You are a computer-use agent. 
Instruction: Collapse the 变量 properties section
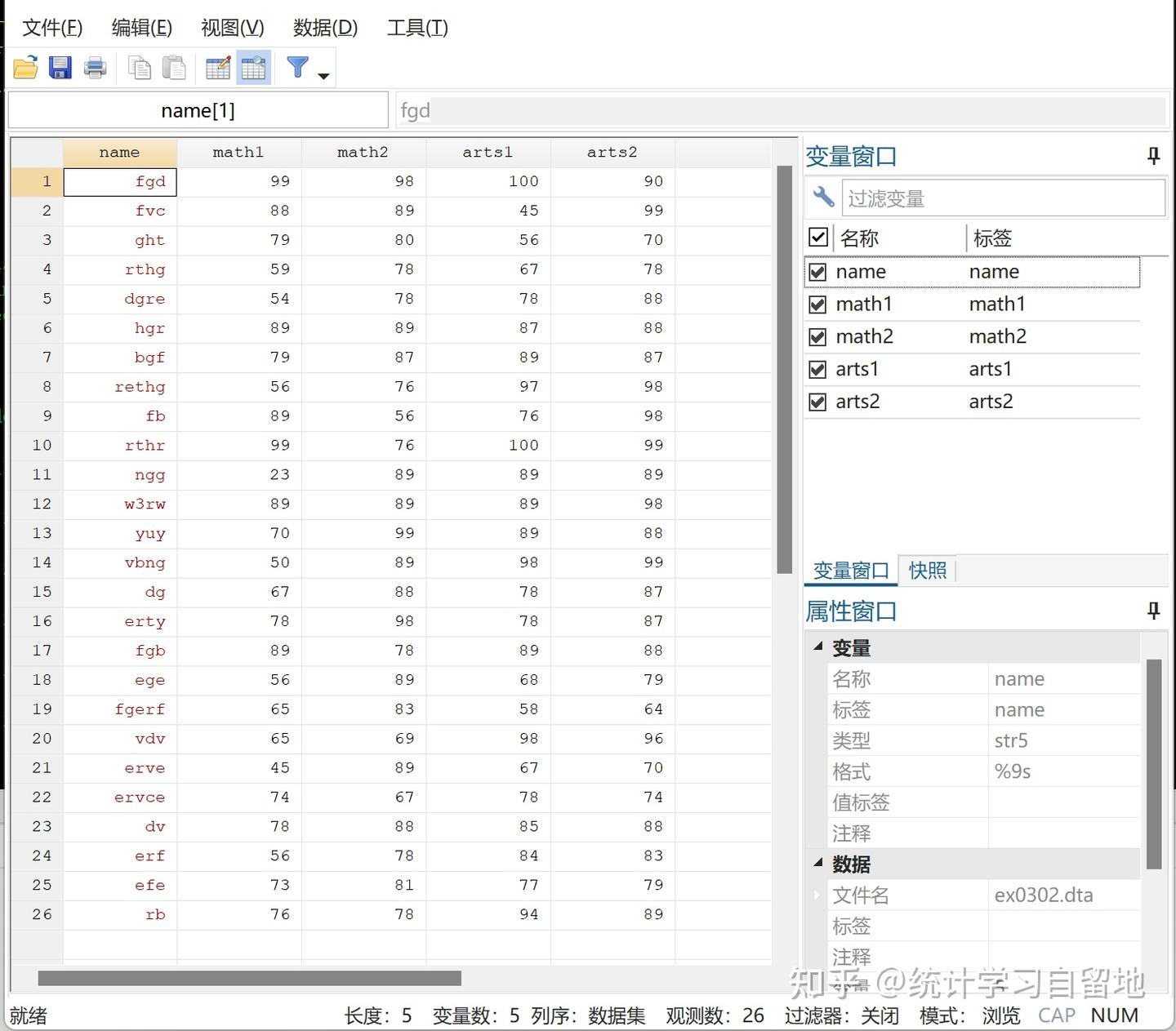(x=817, y=647)
